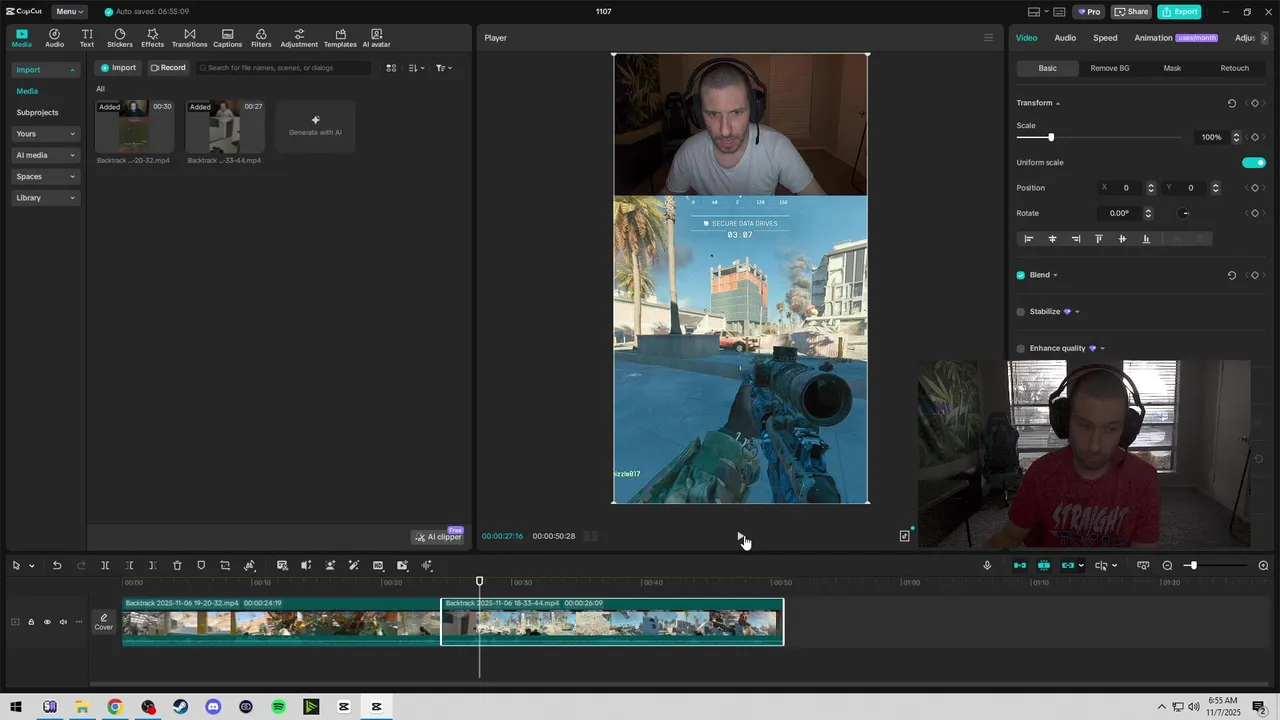Image resolution: width=1280 pixels, height=720 pixels.
Task: Open the media filter dropdown
Action: pos(444,68)
